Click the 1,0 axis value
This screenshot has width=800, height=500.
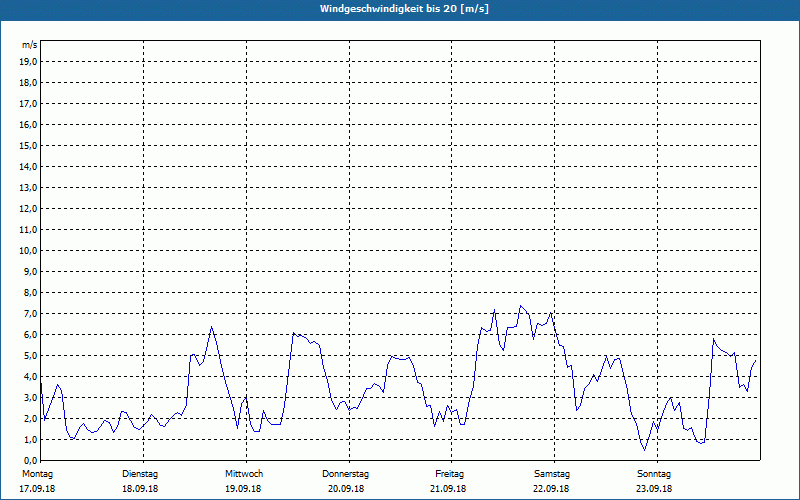coord(30,440)
